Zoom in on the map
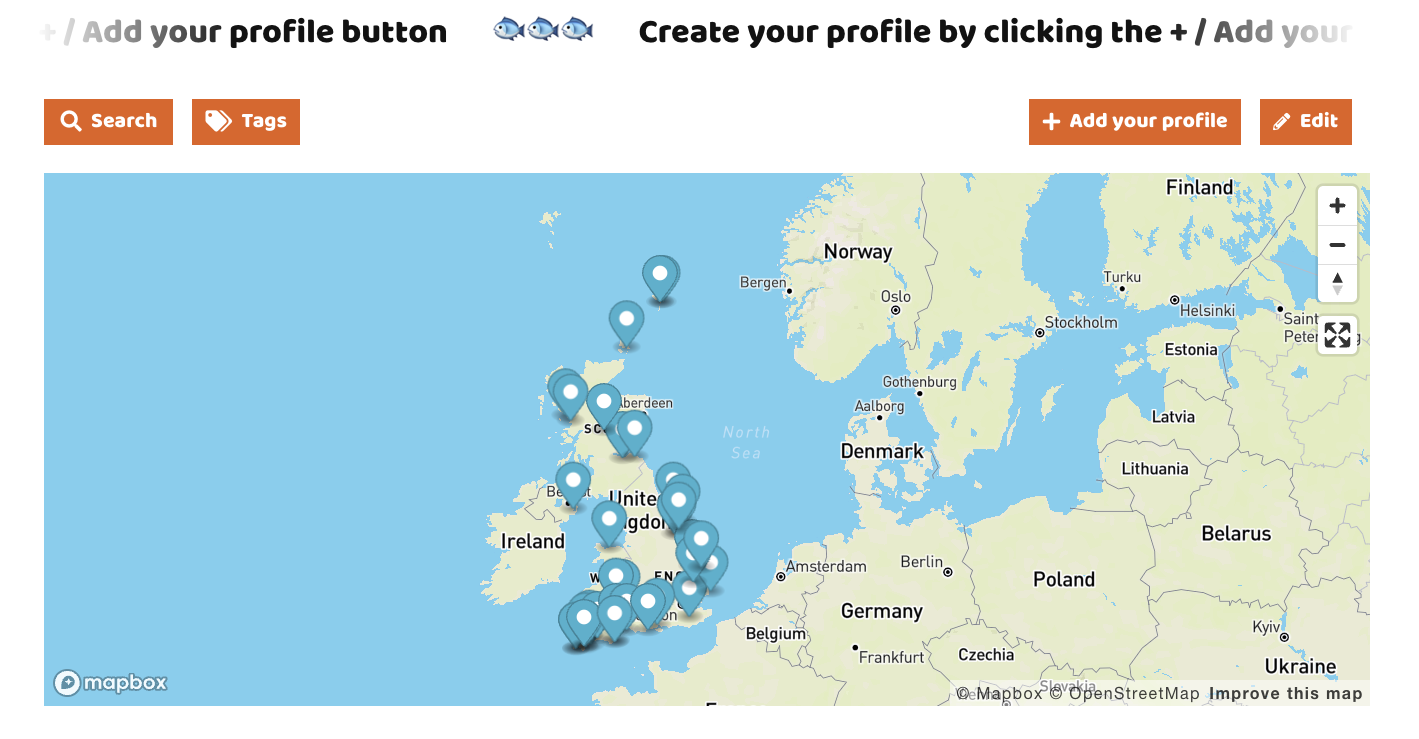 point(1337,206)
